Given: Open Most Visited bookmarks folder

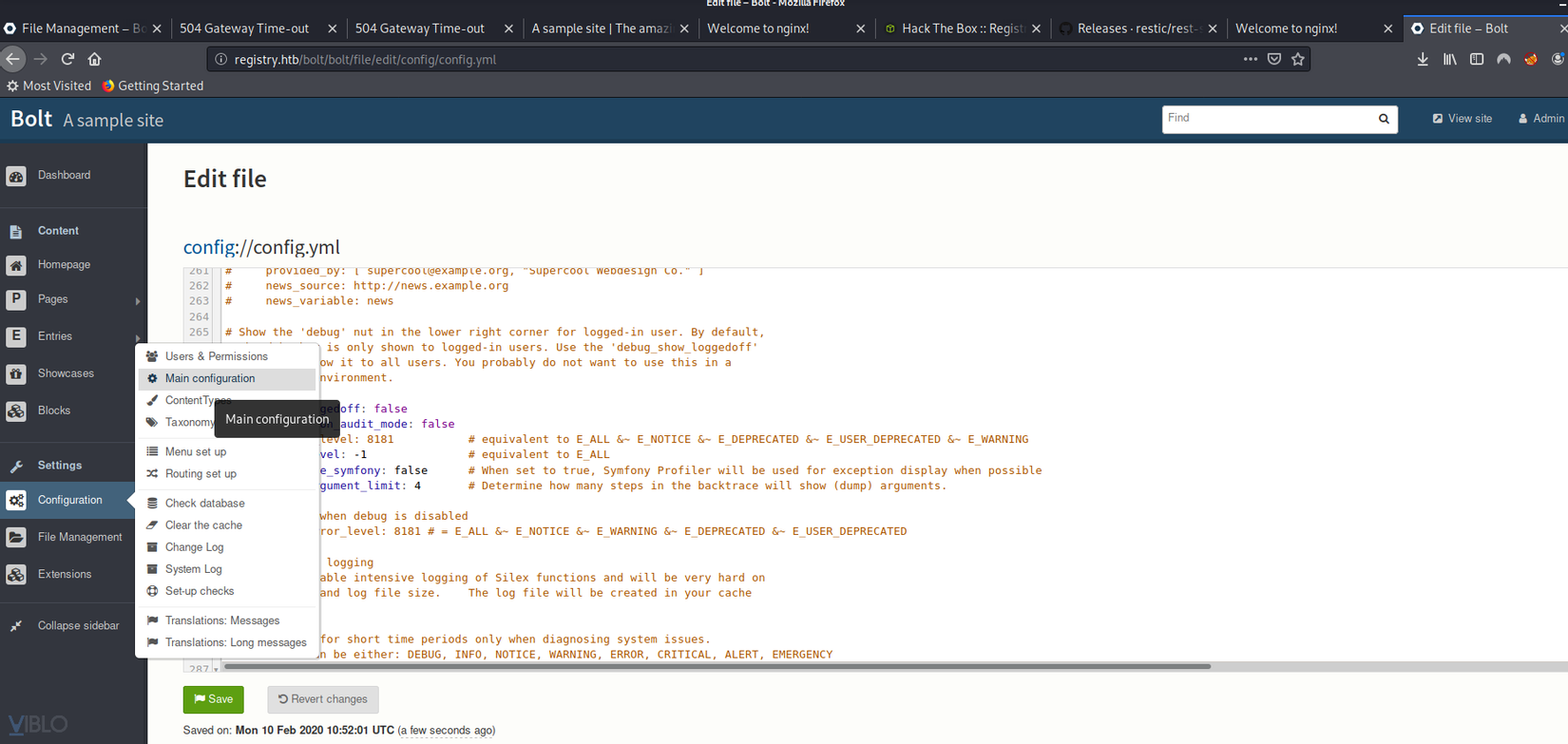Looking at the screenshot, I should tap(49, 86).
